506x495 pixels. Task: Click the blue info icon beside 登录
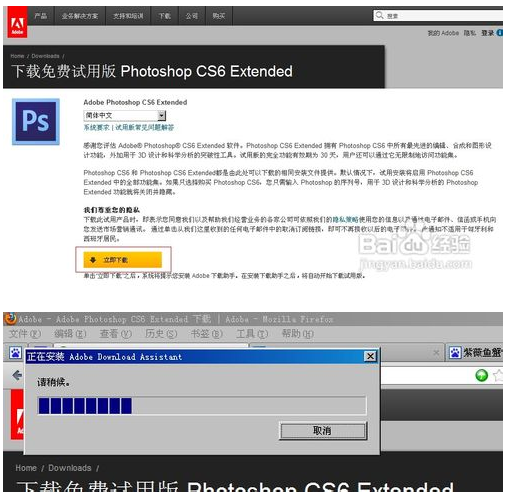pyautogui.click(x=500, y=33)
